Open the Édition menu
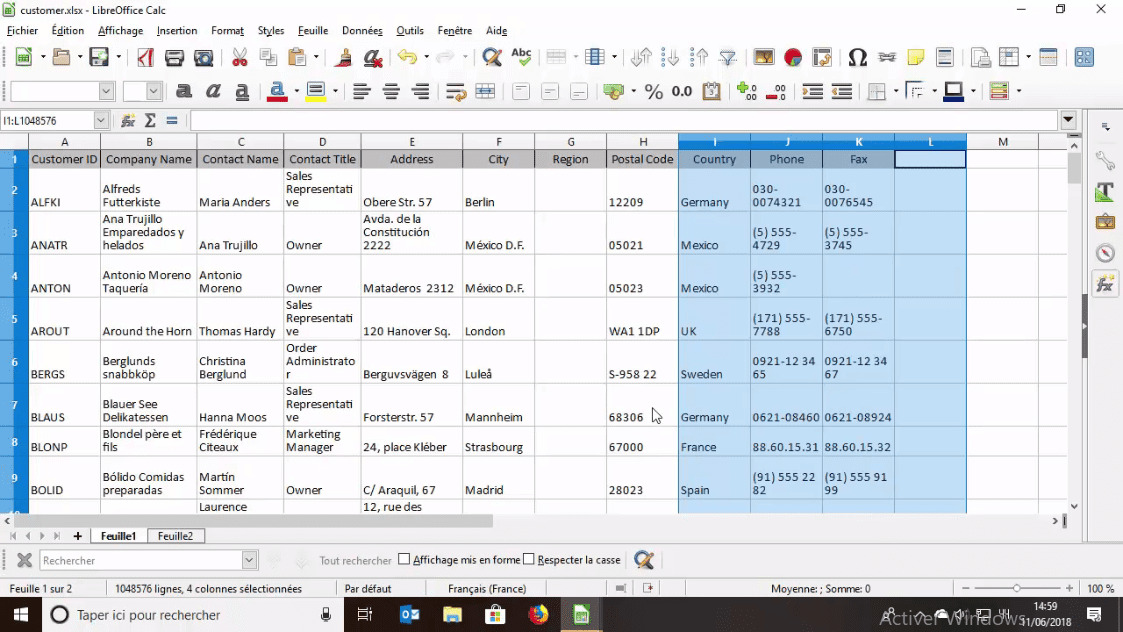 point(67,31)
